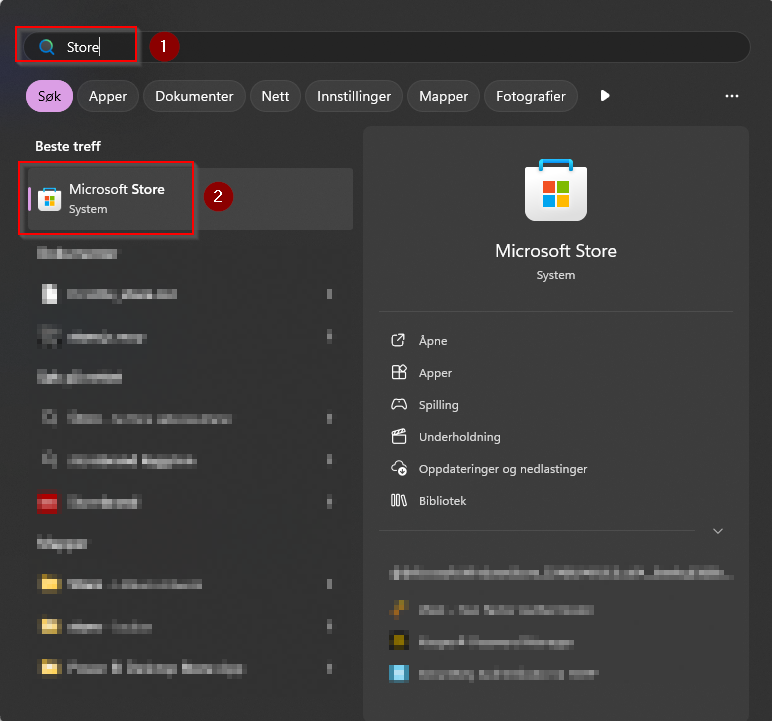Screen dimensions: 772x721
Task: Select the Underholdning entertainment action
Action: [459, 437]
